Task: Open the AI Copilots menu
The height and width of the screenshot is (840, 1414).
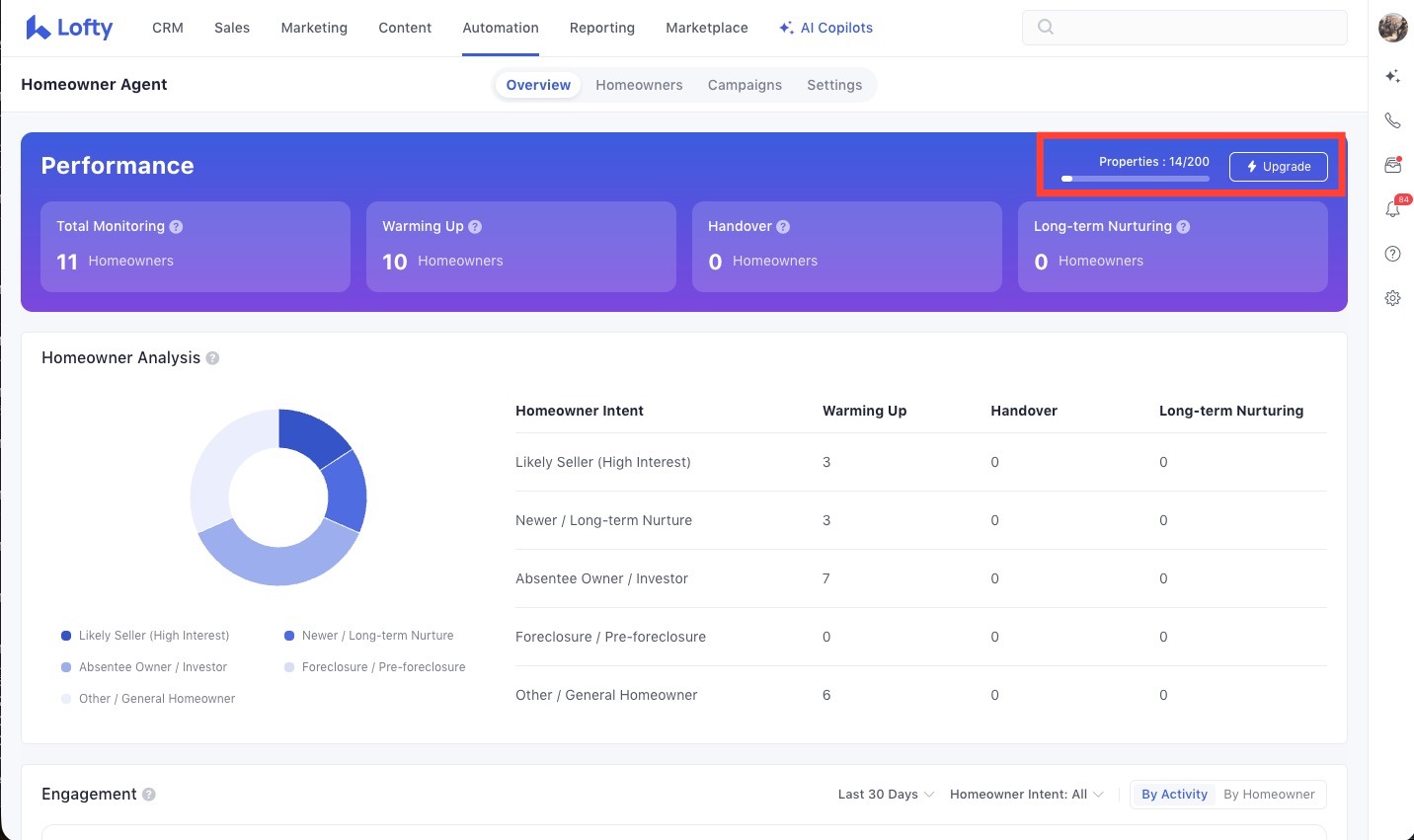Action: tap(825, 28)
